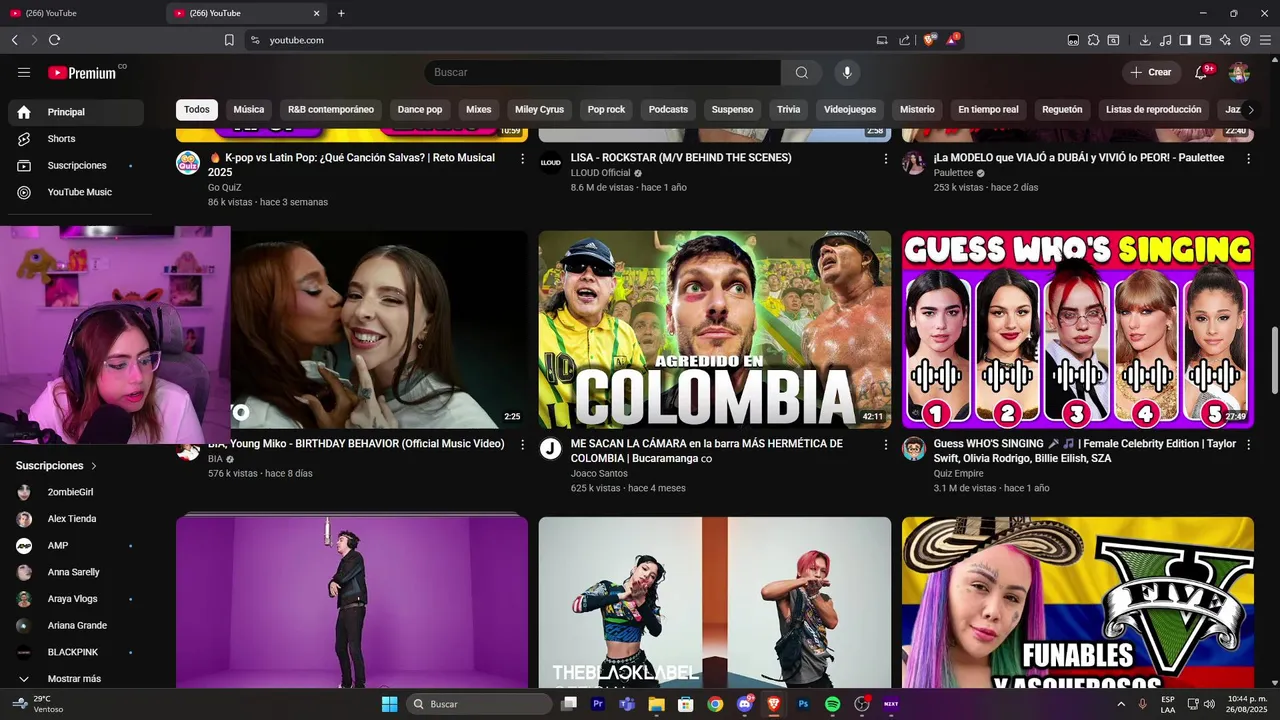This screenshot has width=1280, height=720.
Task: Reload the page in the browser toolbar
Action: [x=54, y=40]
